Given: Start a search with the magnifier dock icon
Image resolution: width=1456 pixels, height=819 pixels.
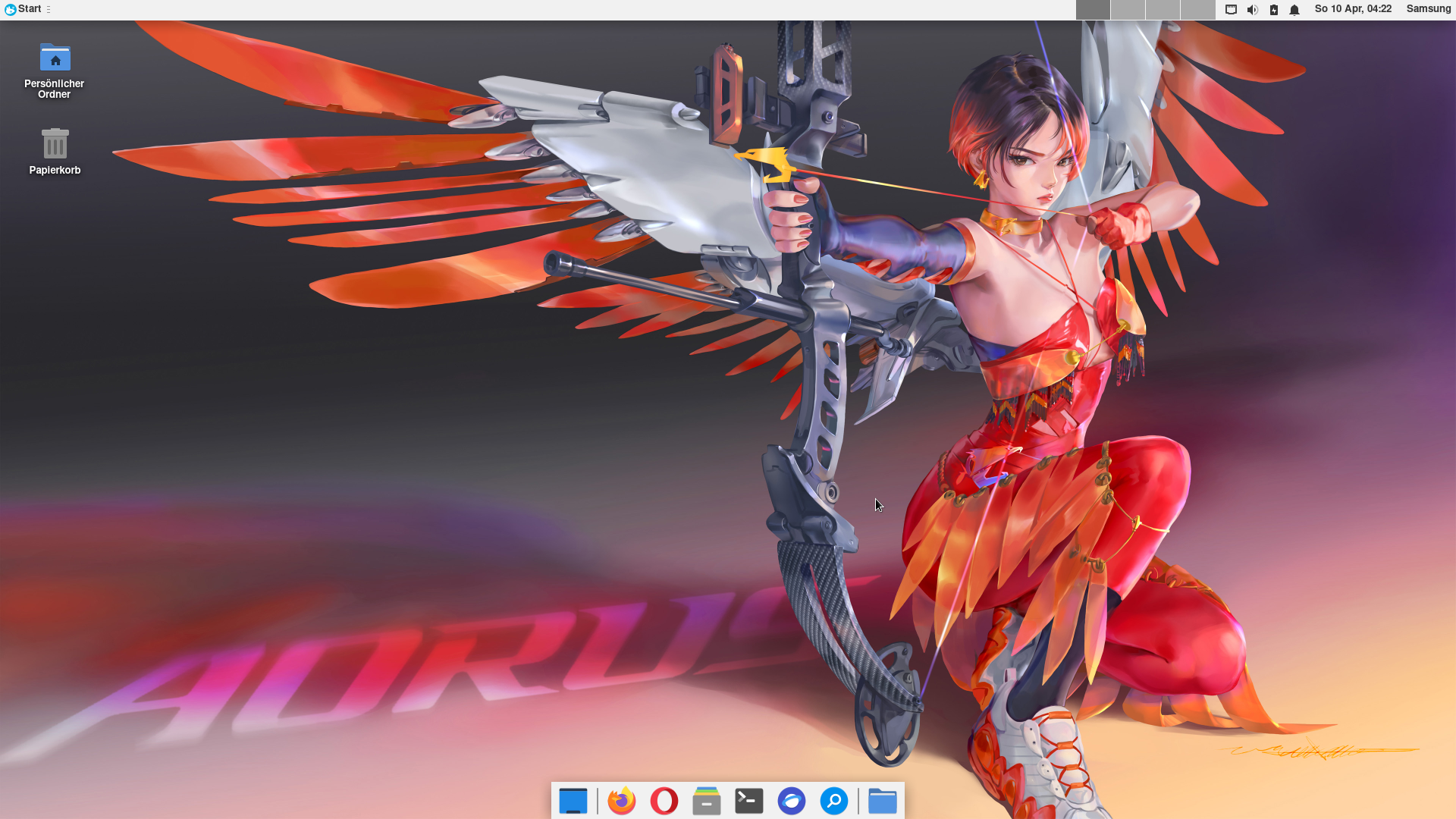Looking at the screenshot, I should point(833,801).
